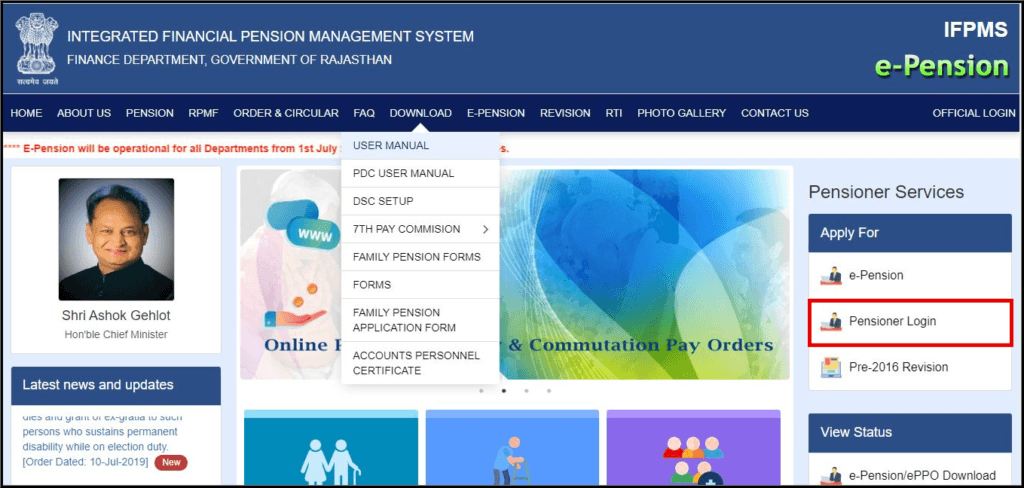Go to the HOME menu item

click(26, 113)
